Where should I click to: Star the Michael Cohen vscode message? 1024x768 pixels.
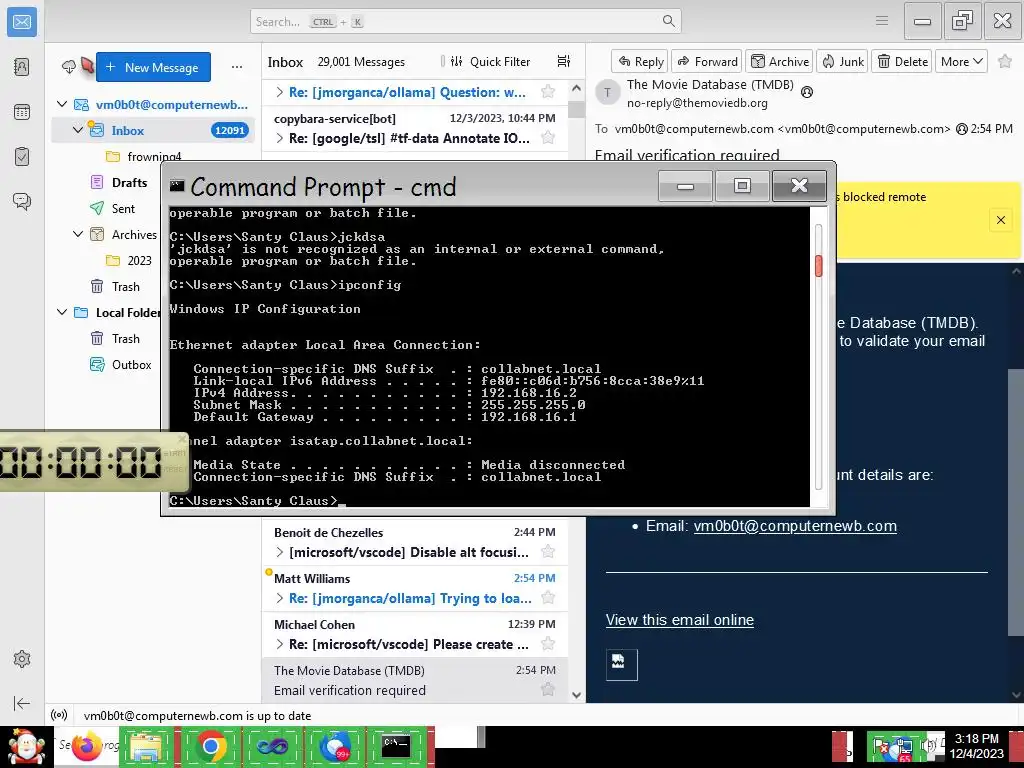[548, 644]
